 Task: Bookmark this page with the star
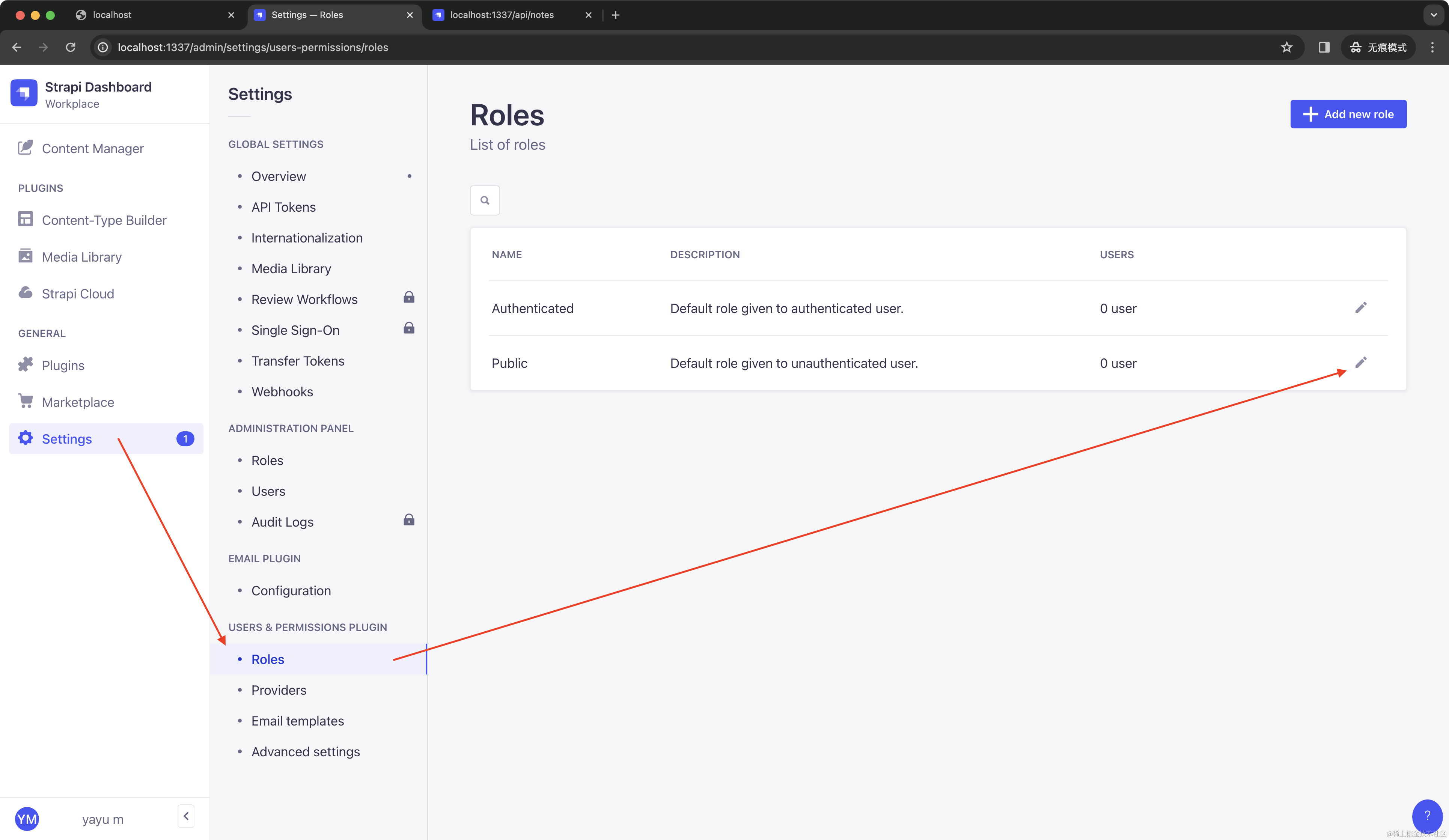1286,47
